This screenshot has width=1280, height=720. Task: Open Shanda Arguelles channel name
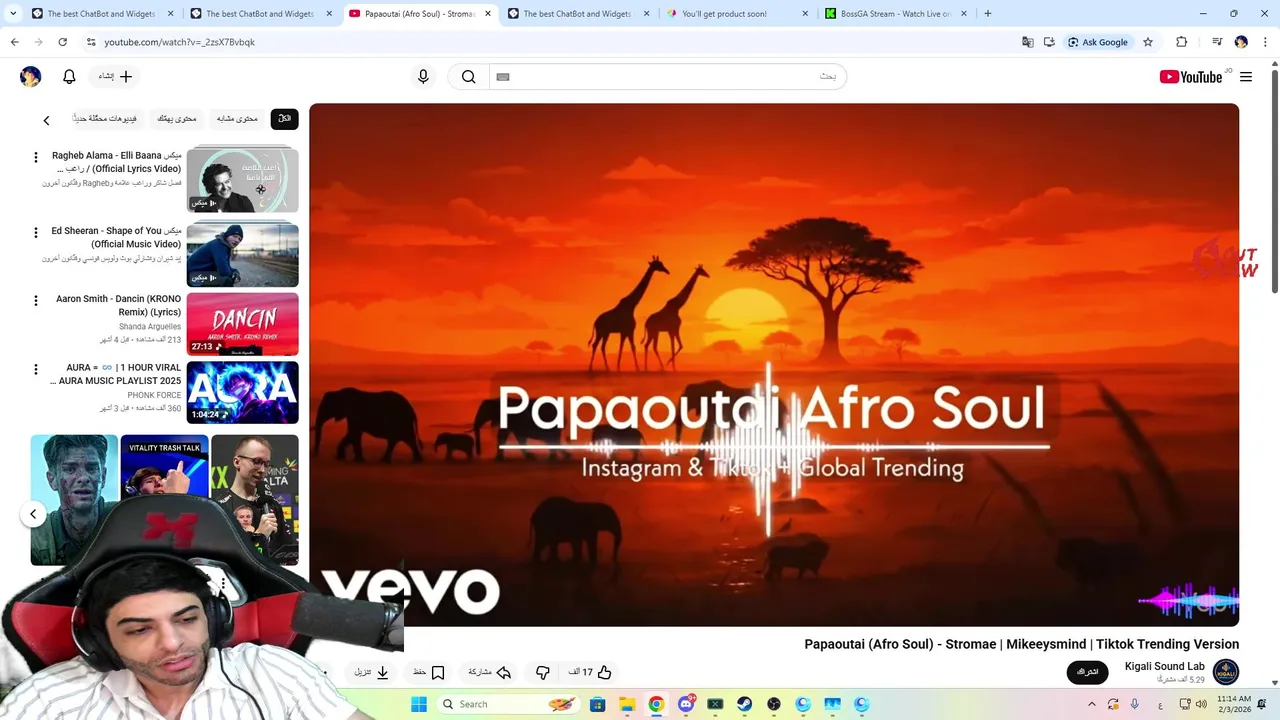click(150, 327)
